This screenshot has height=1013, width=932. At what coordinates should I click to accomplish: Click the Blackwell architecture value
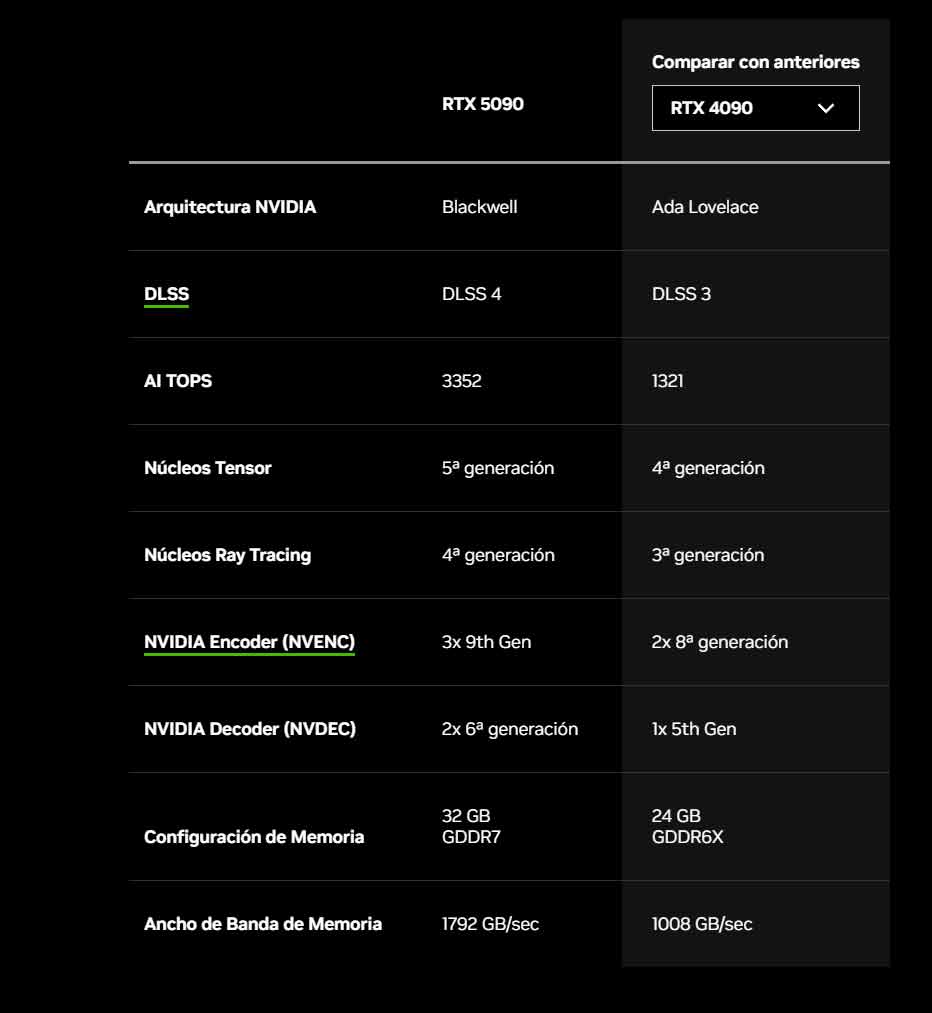479,207
